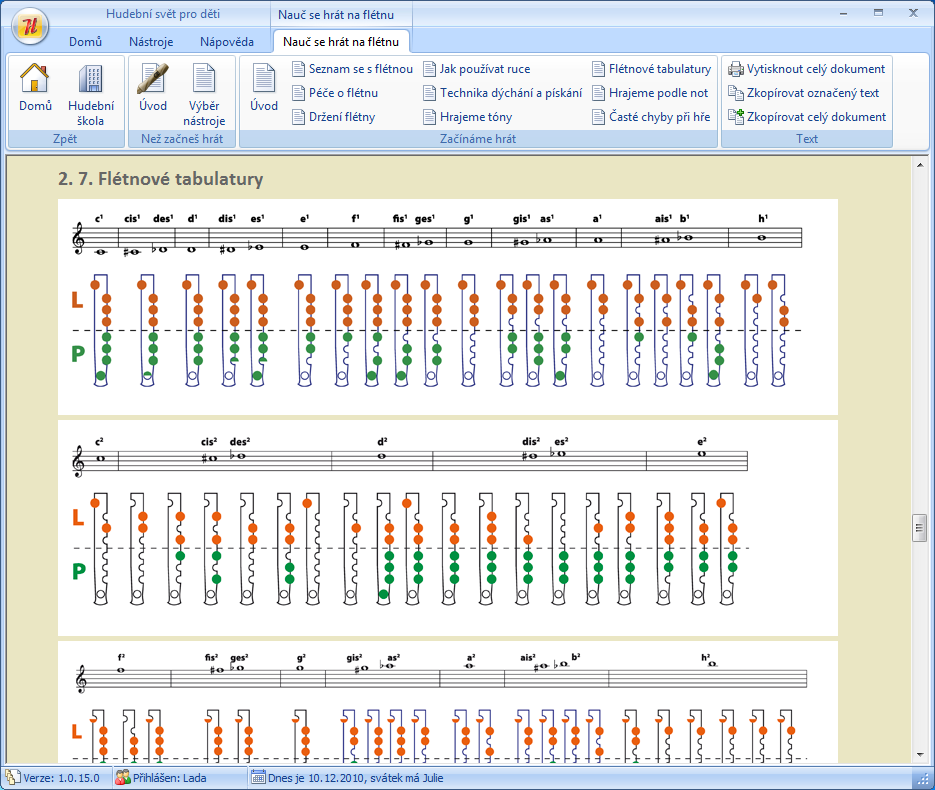Screen dimensions: 935x790
Task: Switch to the Nápověda ribbon tab
Action: (x=227, y=42)
